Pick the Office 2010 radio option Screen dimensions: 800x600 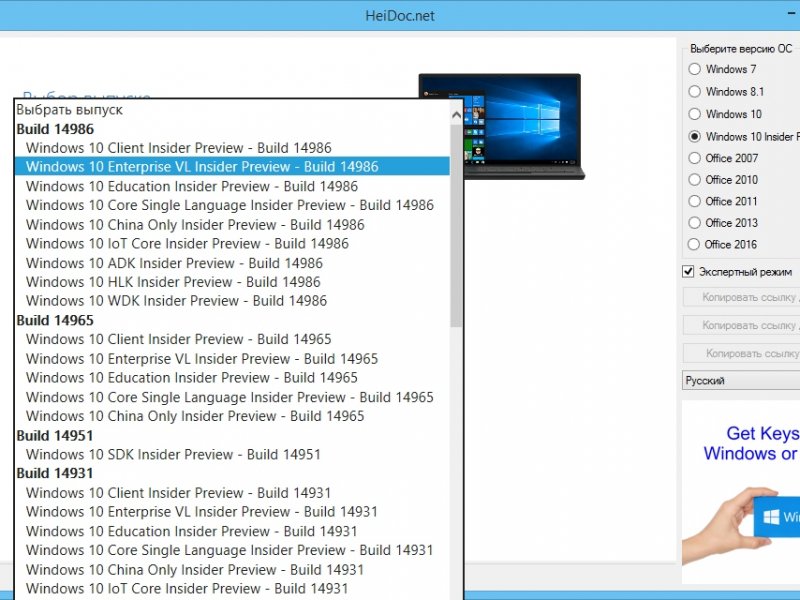point(694,180)
